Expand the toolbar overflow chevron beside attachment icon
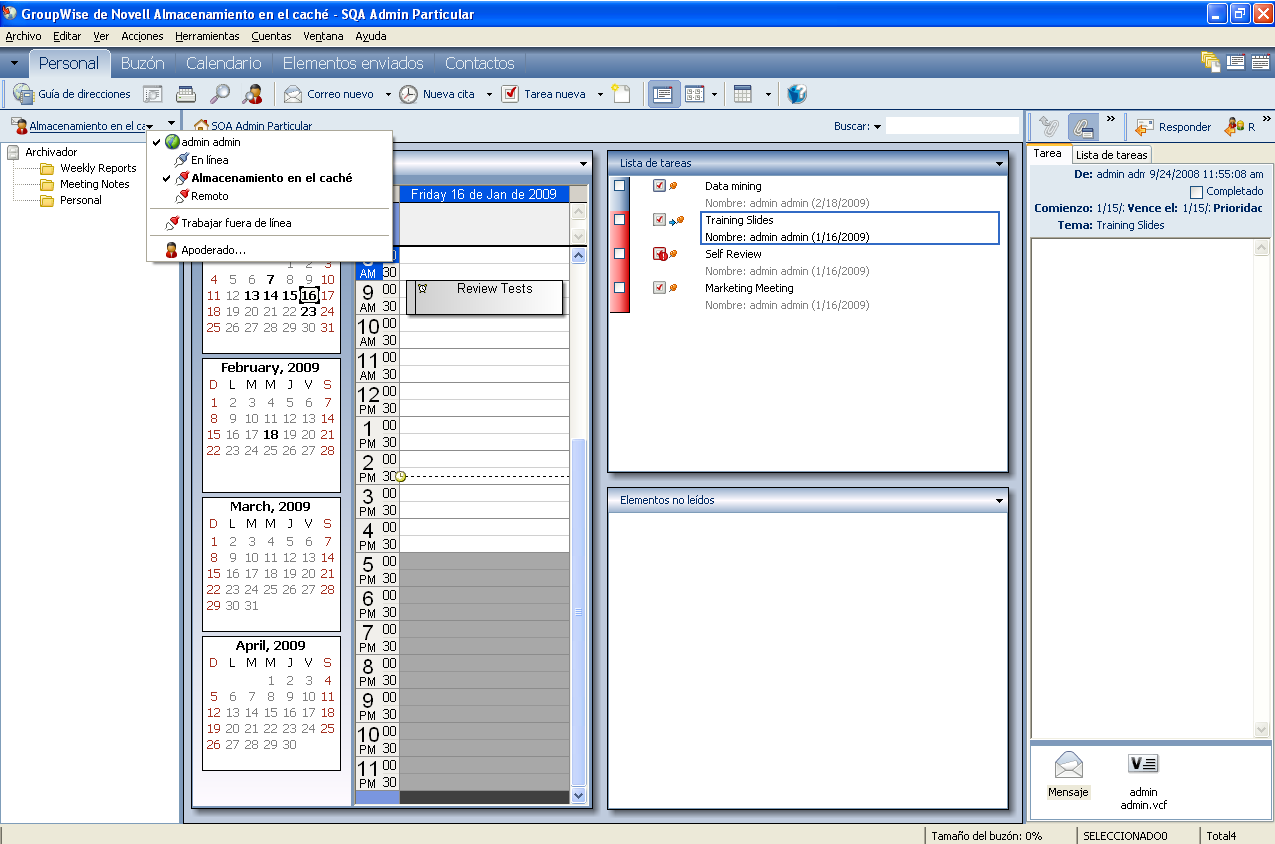The image size is (1275, 844). (x=1110, y=119)
